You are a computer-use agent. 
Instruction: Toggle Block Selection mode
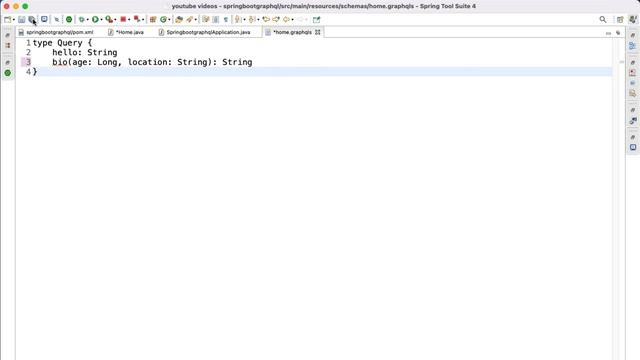tap(216, 19)
